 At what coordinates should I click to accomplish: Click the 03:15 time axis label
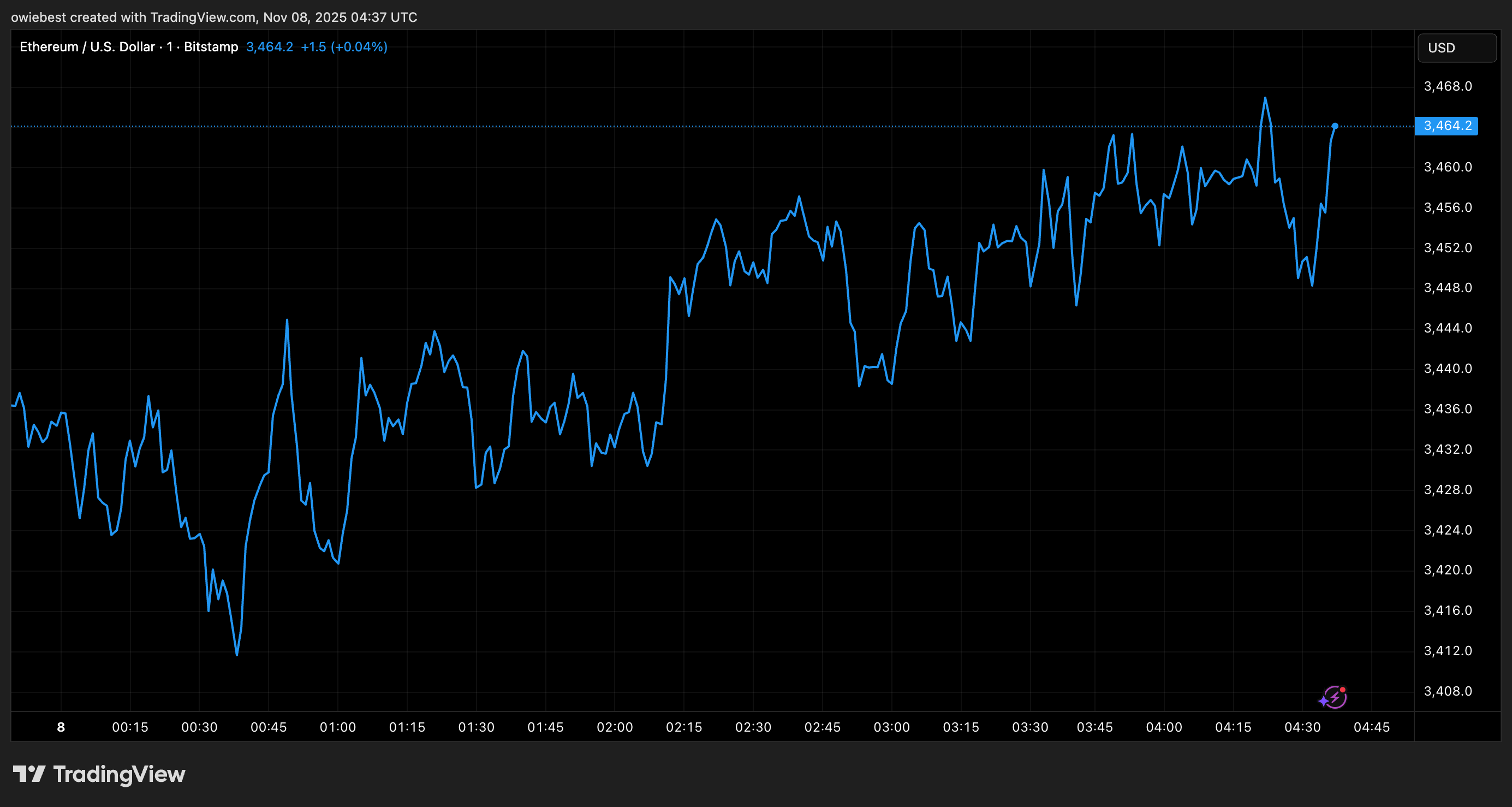click(961, 727)
